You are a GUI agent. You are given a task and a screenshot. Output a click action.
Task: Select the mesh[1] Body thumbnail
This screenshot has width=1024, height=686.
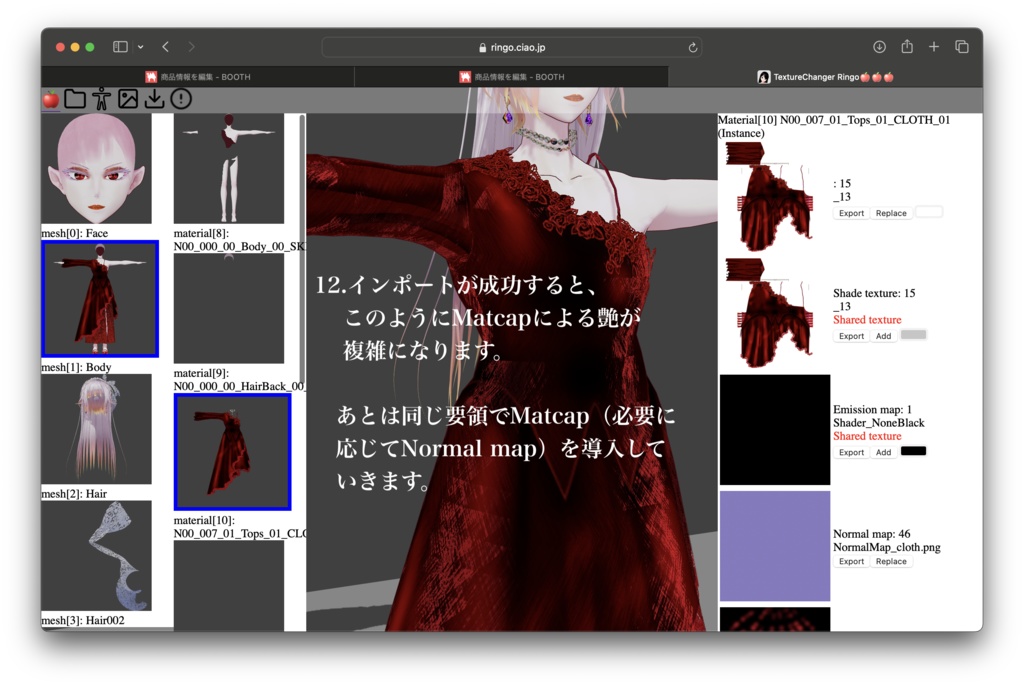98,297
